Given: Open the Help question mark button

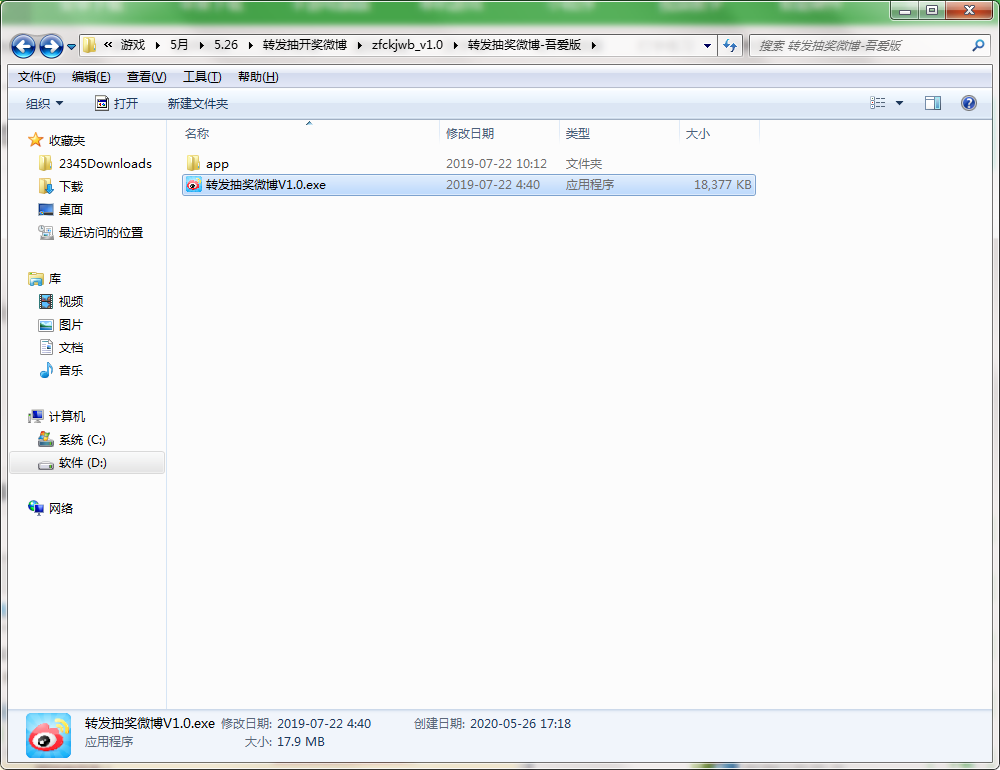Looking at the screenshot, I should coord(969,103).
